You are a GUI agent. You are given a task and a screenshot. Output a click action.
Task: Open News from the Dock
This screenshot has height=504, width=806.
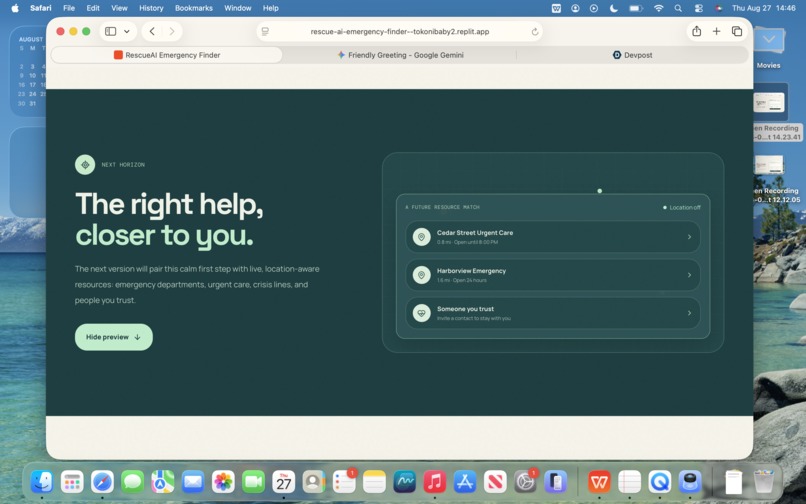pos(496,482)
